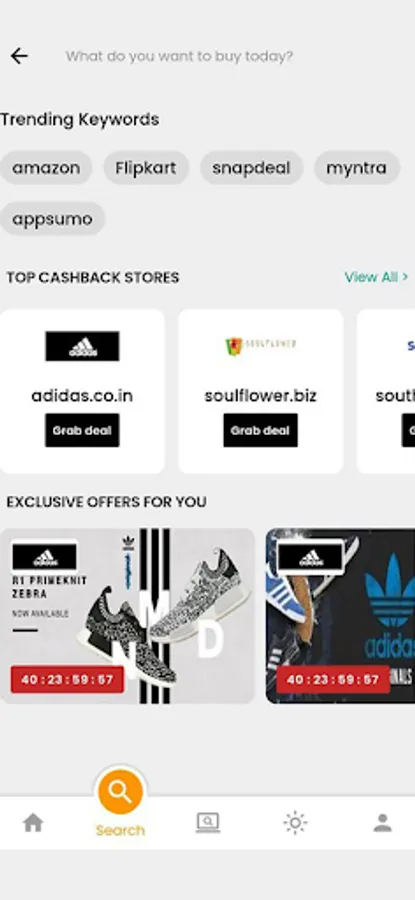This screenshot has width=415, height=900.
Task: Tap the back arrow icon
Action: click(x=19, y=56)
